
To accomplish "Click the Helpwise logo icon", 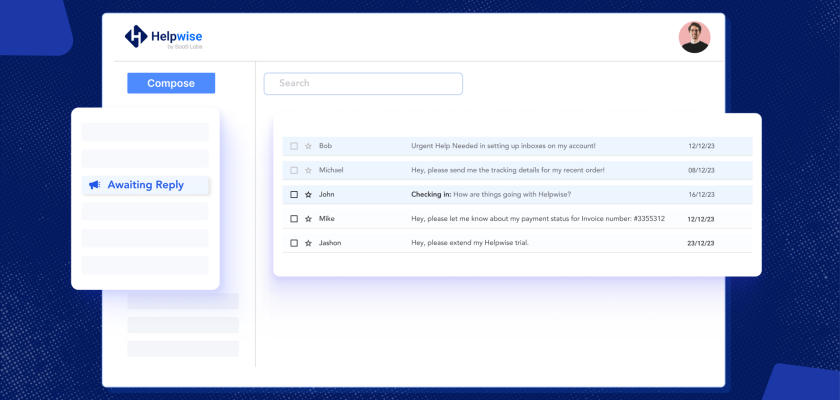I will click(136, 37).
